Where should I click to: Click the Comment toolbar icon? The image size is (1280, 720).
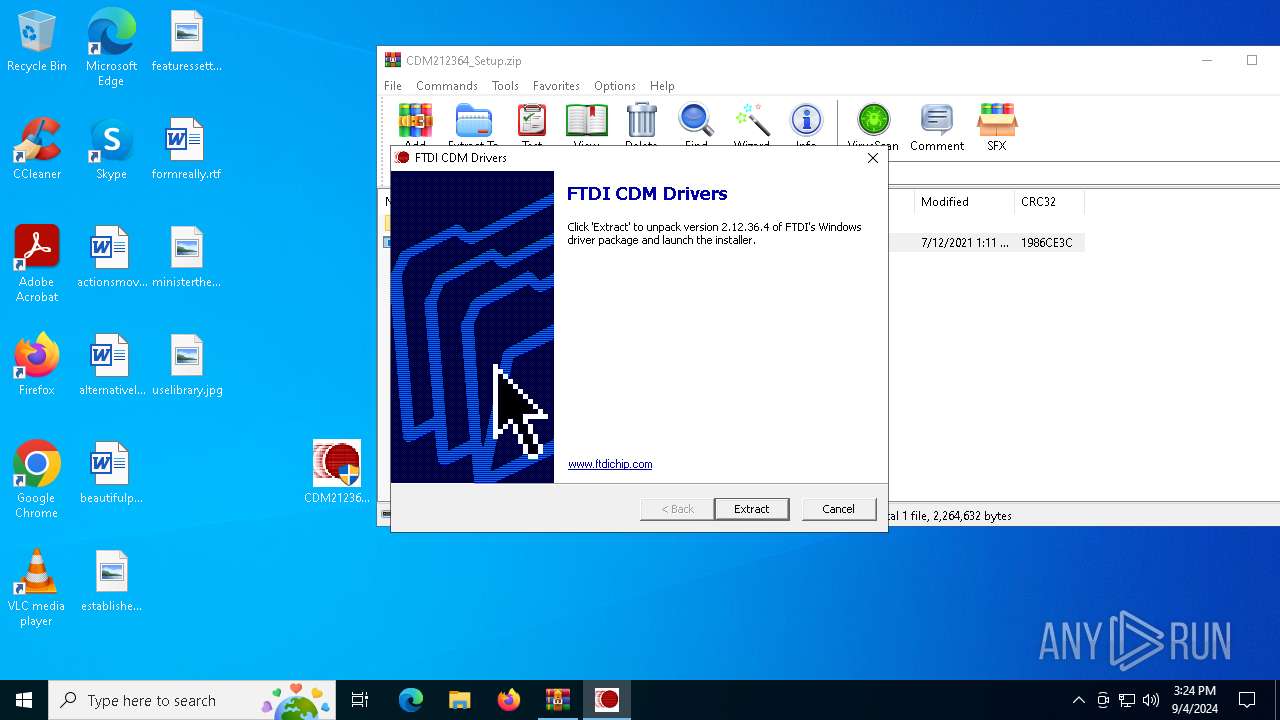coord(937,127)
